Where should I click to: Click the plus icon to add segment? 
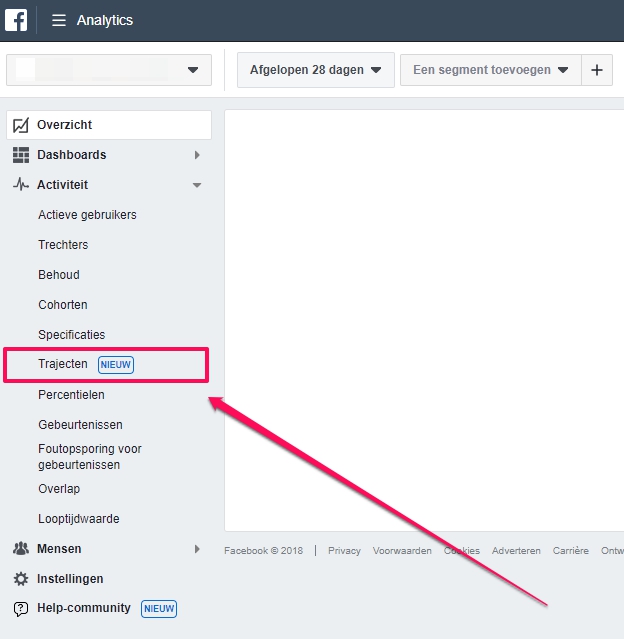click(x=597, y=70)
